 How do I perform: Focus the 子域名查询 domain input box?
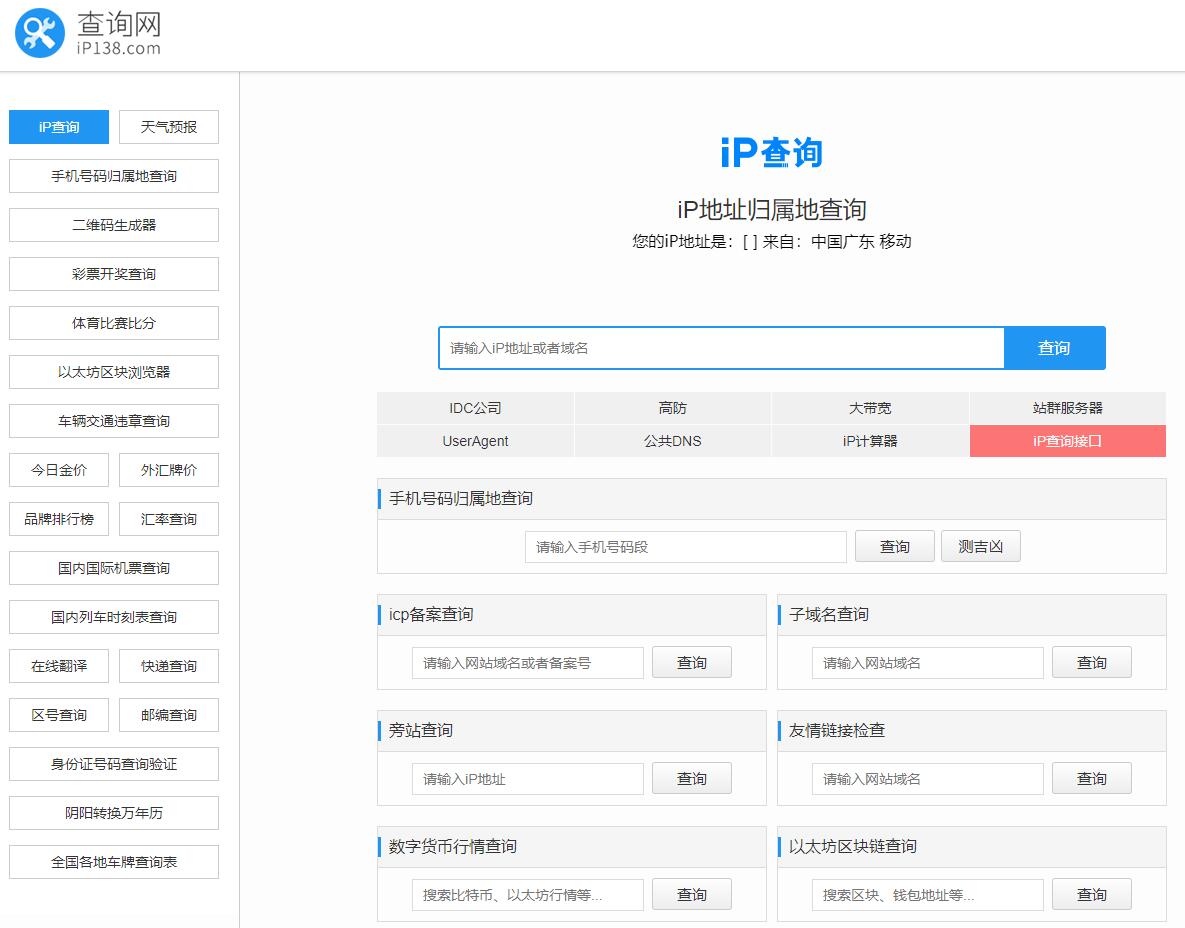926,662
